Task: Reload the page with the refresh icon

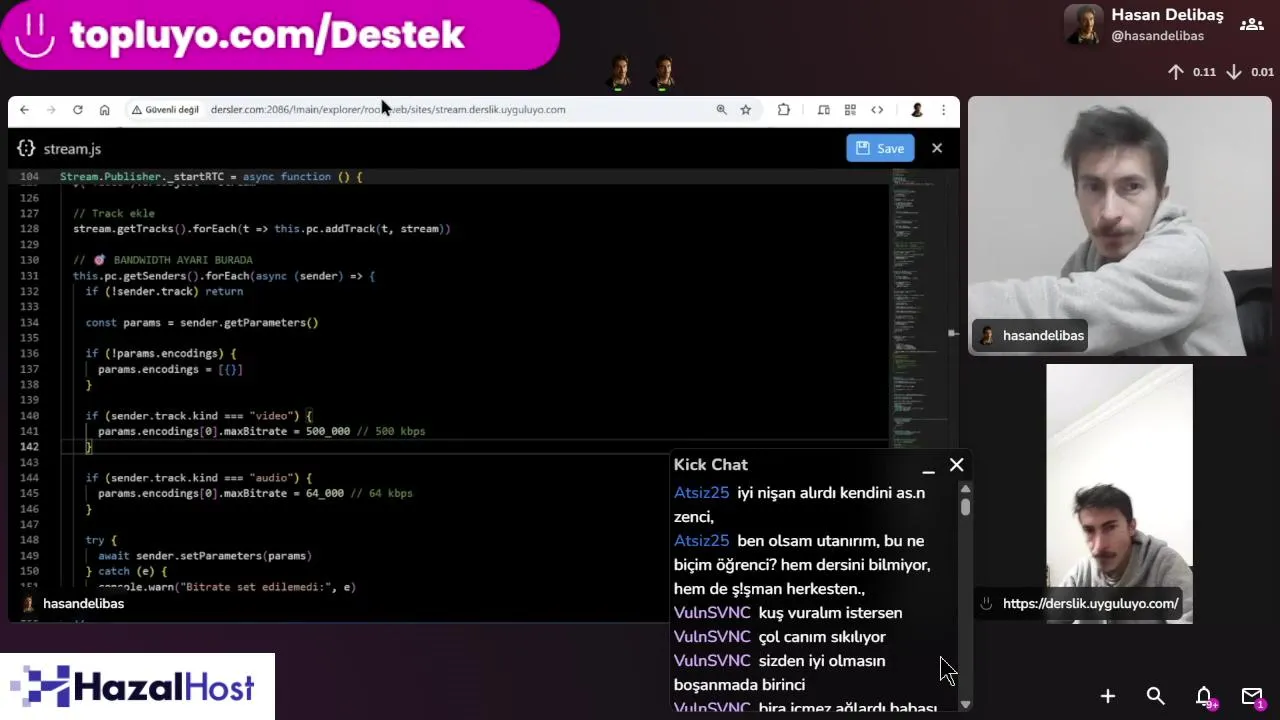Action: 78,110
